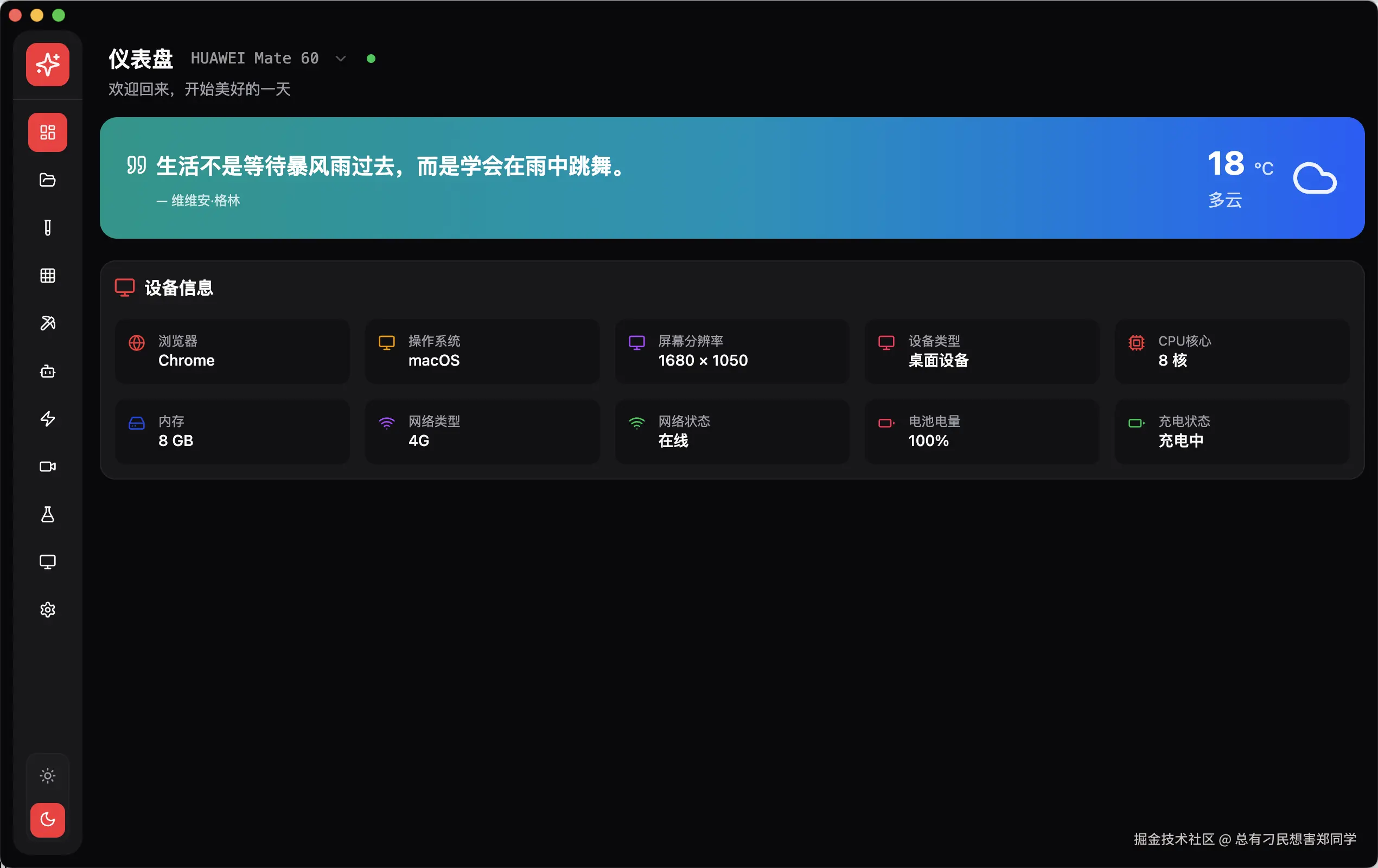The image size is (1378, 868).
Task: Open the monitor sidebar icon
Action: (48, 562)
